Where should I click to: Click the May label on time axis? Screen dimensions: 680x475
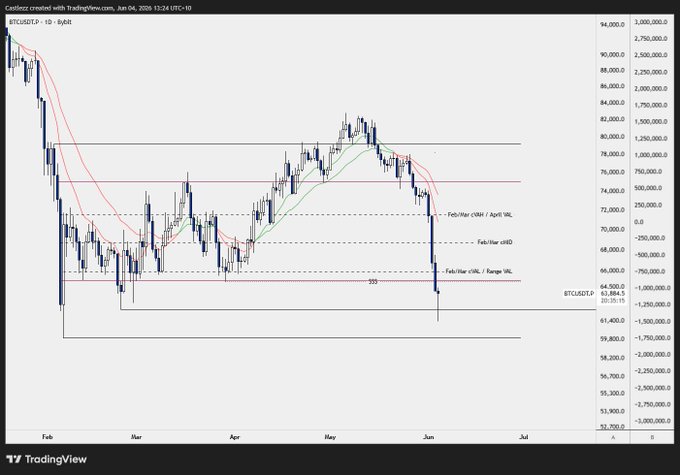point(330,437)
